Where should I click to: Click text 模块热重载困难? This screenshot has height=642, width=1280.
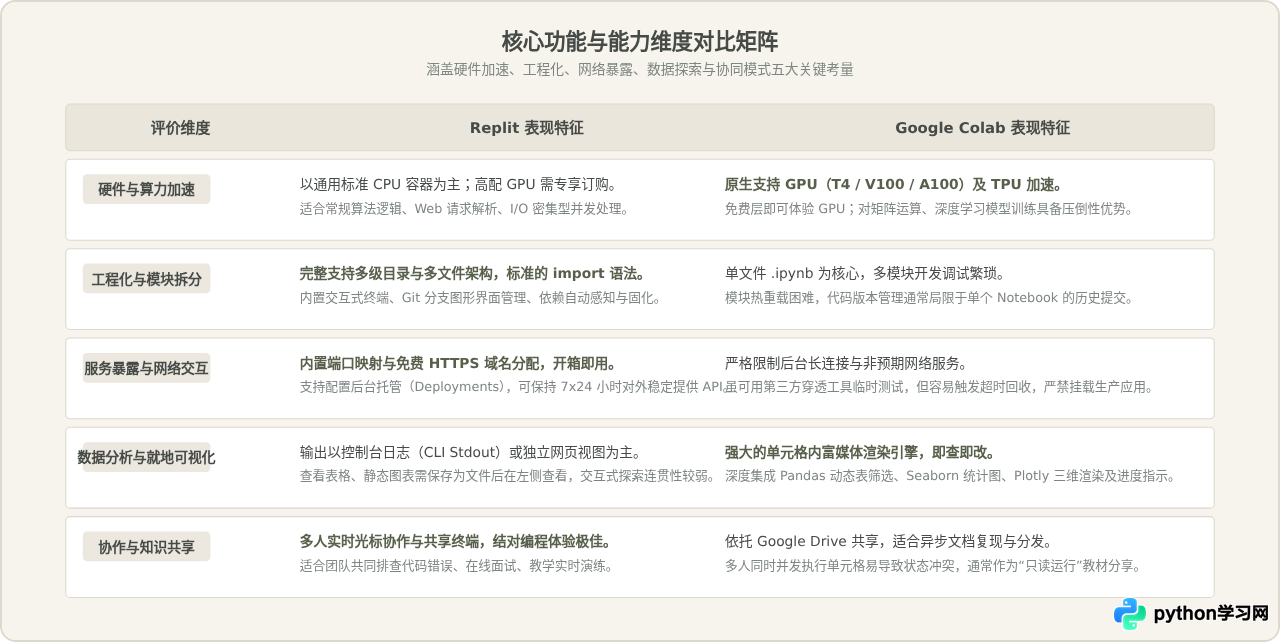(770, 298)
